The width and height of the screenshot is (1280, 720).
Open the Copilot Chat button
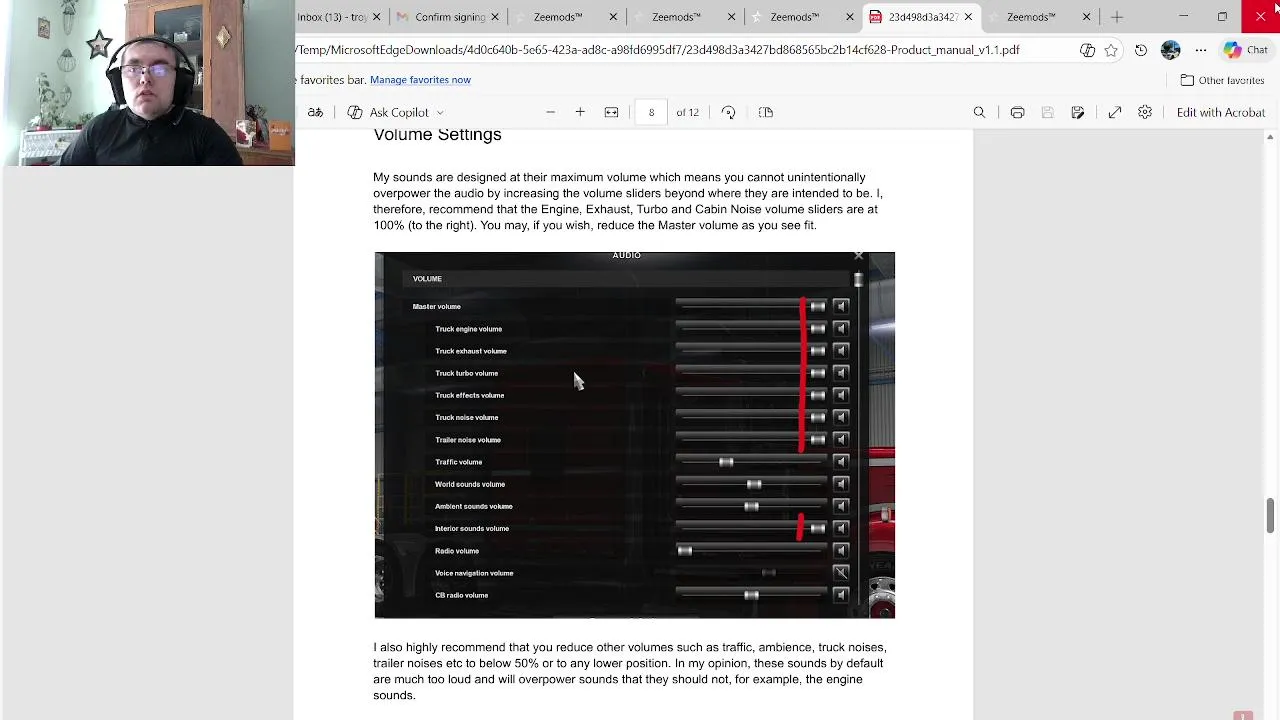coord(1245,50)
